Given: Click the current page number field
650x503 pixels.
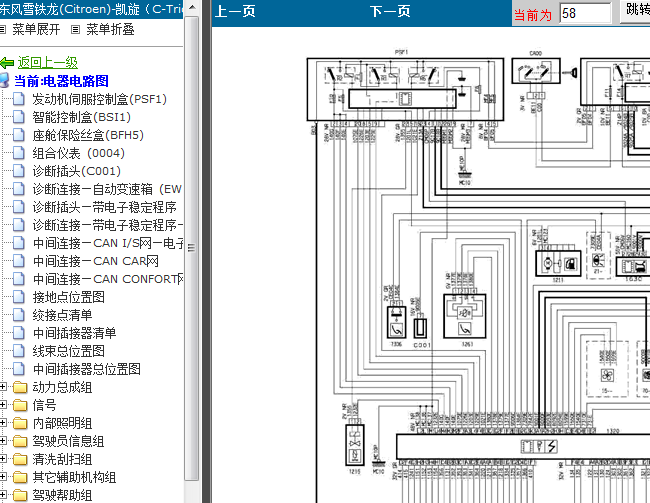Looking at the screenshot, I should 585,13.
